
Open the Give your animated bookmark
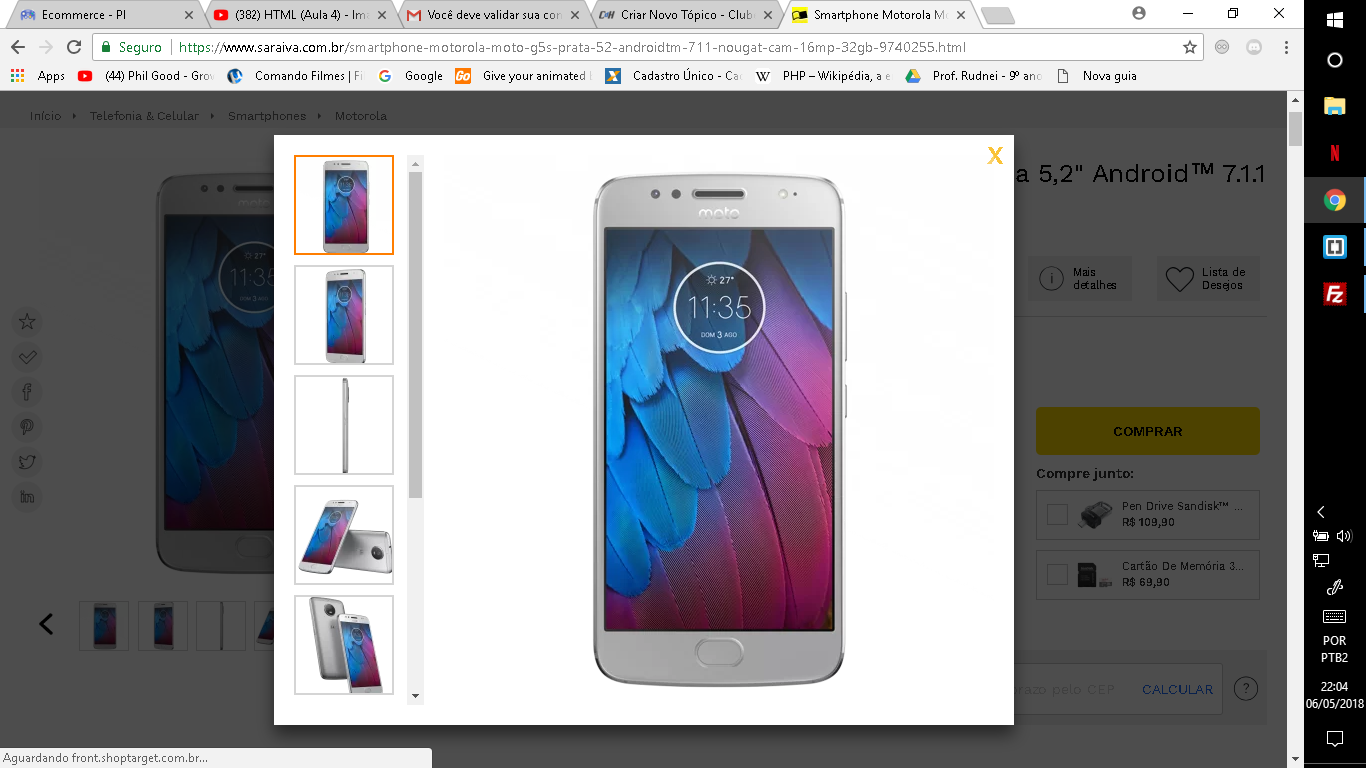pyautogui.click(x=523, y=76)
